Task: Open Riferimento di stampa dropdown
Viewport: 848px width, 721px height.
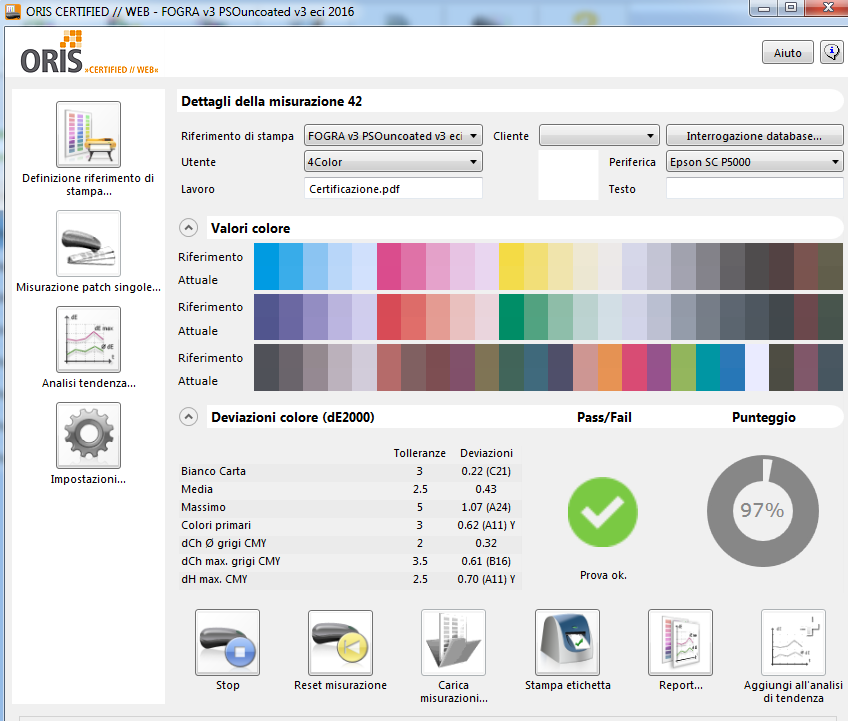Action: point(393,136)
